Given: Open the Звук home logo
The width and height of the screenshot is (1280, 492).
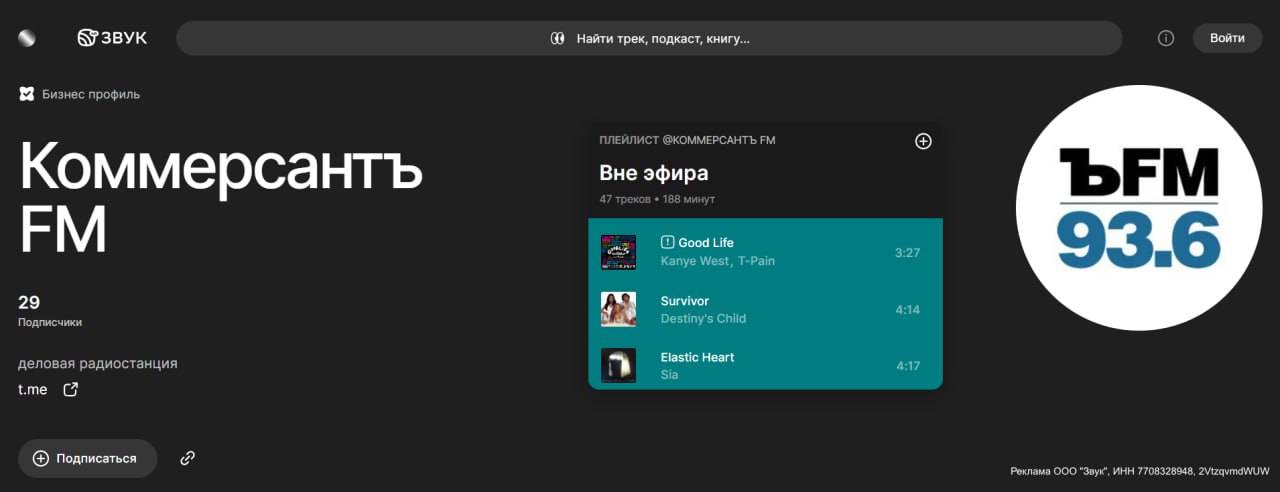Looking at the screenshot, I should click(x=112, y=38).
